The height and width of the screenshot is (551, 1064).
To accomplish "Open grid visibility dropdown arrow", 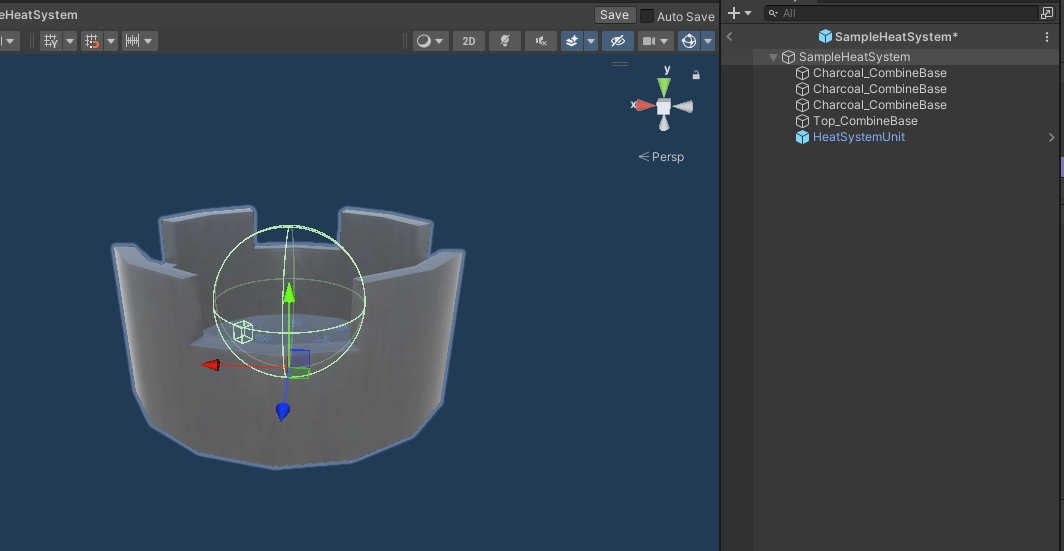I will coord(70,41).
